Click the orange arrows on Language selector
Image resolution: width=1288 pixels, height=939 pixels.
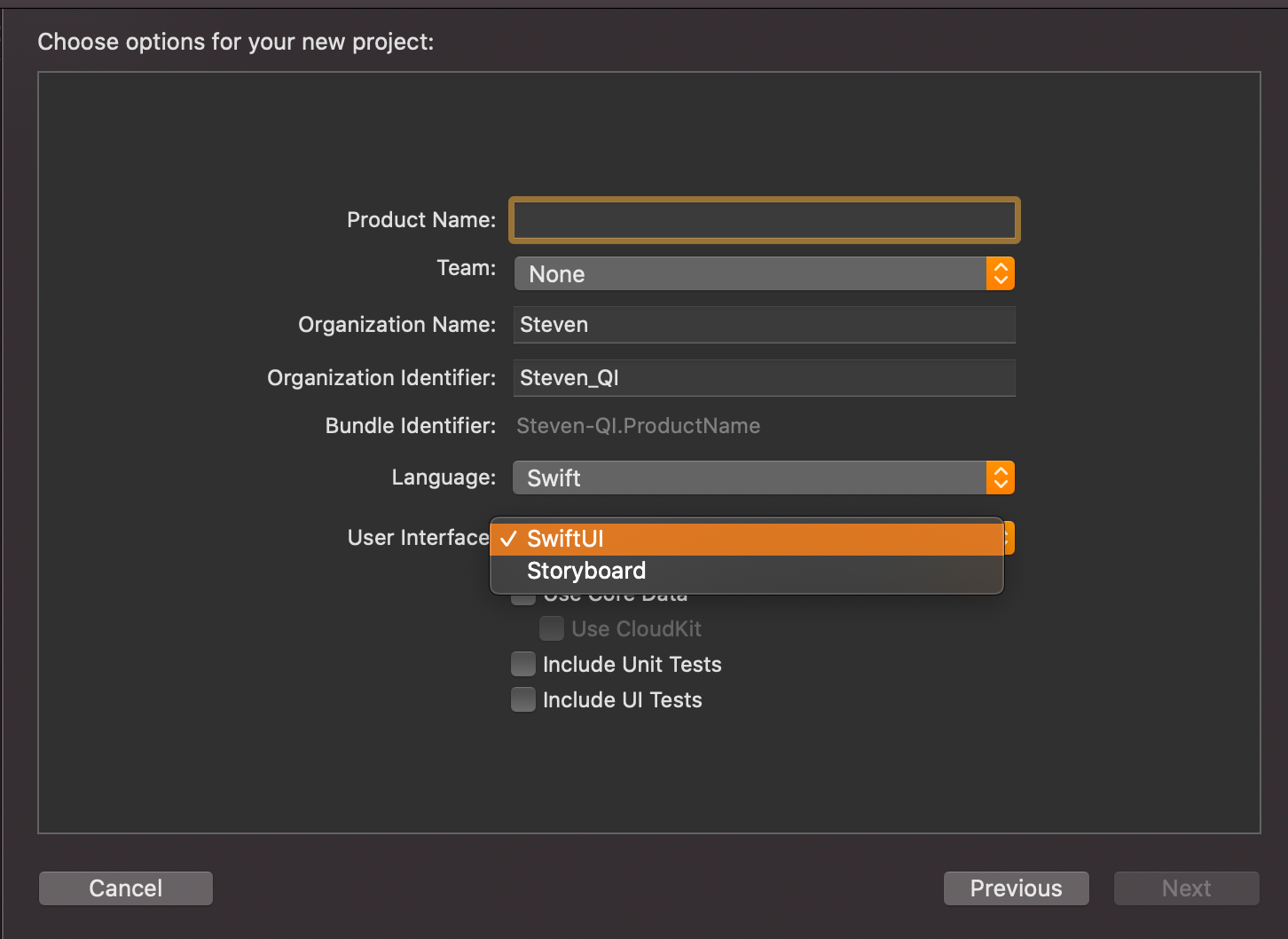pyautogui.click(x=1000, y=477)
